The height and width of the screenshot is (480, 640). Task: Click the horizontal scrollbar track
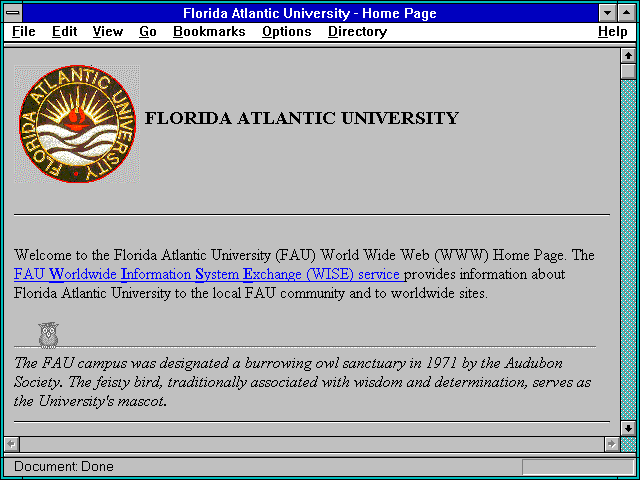click(312, 444)
